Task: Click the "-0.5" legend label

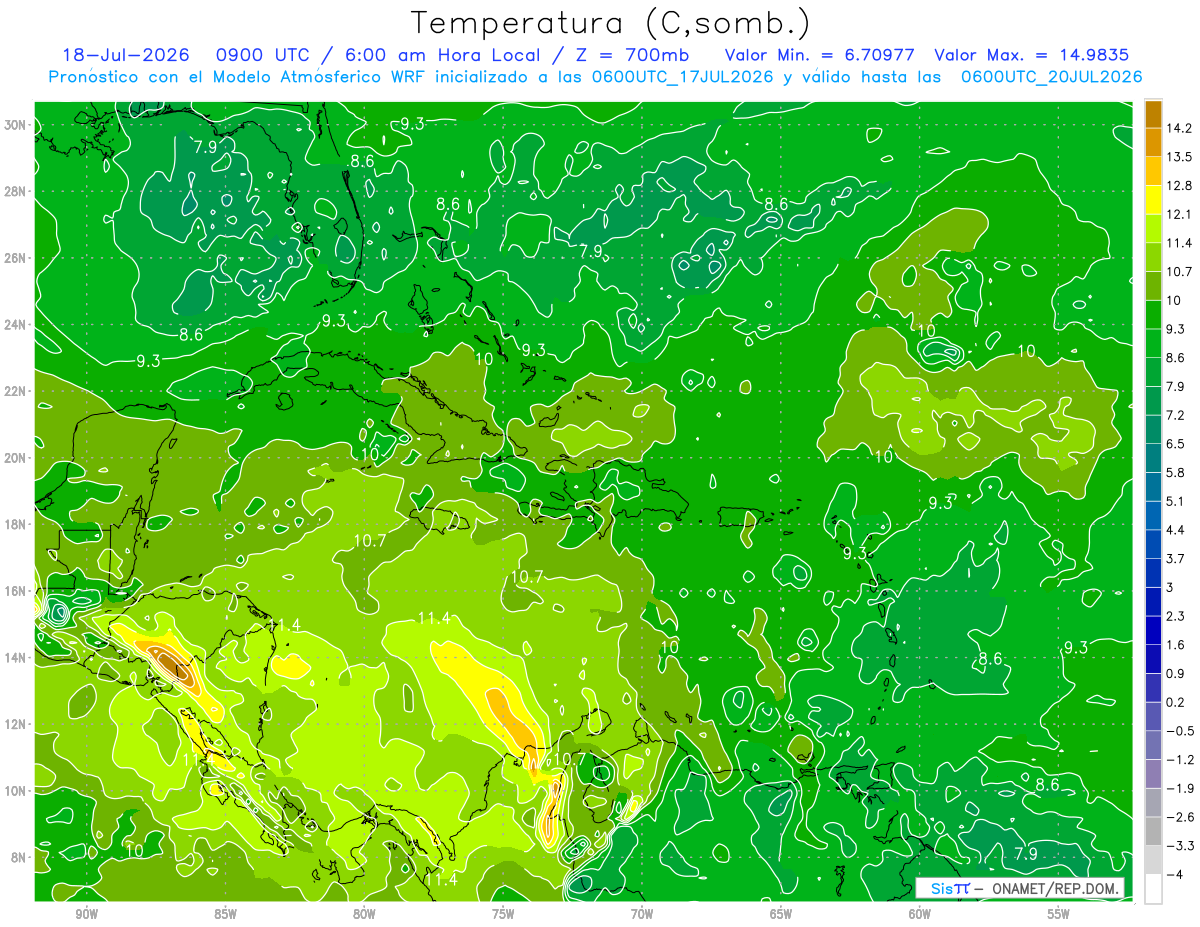Action: pyautogui.click(x=1179, y=731)
